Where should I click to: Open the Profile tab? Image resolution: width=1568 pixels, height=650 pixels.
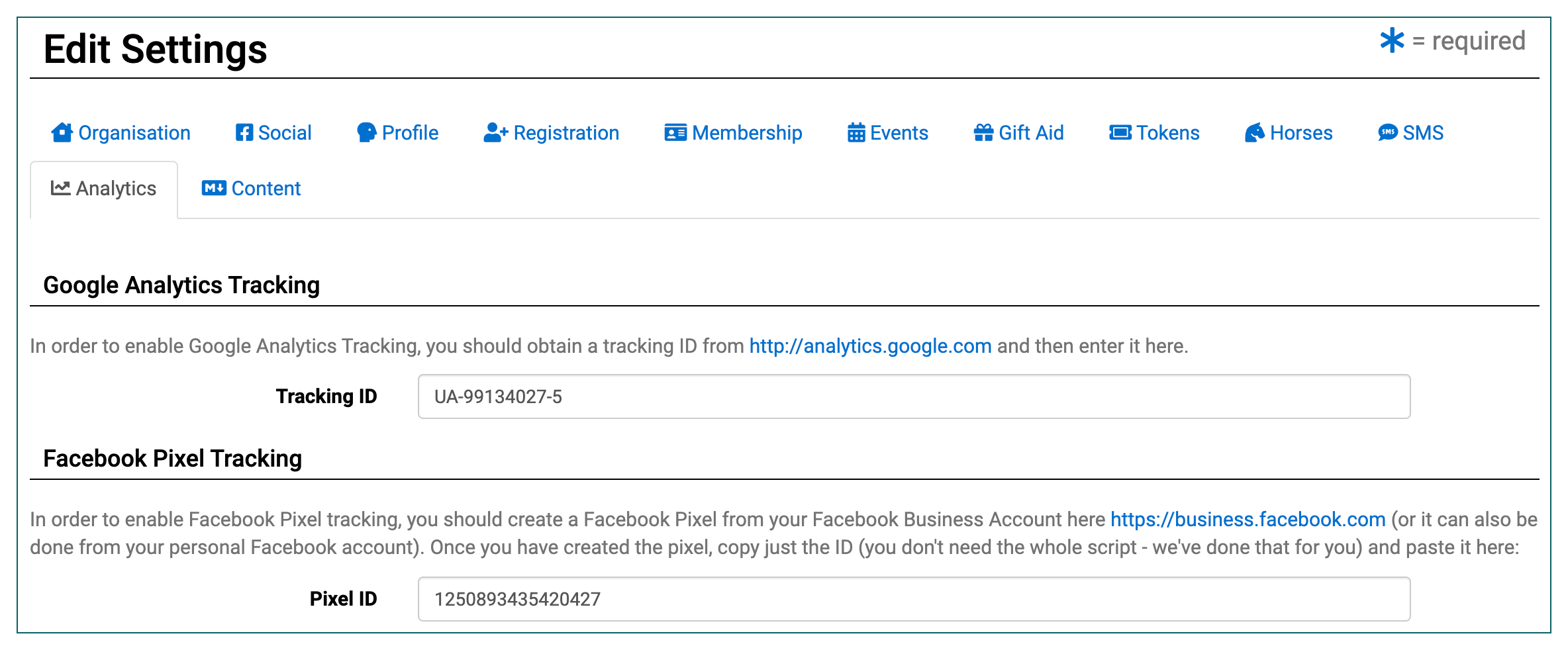(x=397, y=133)
